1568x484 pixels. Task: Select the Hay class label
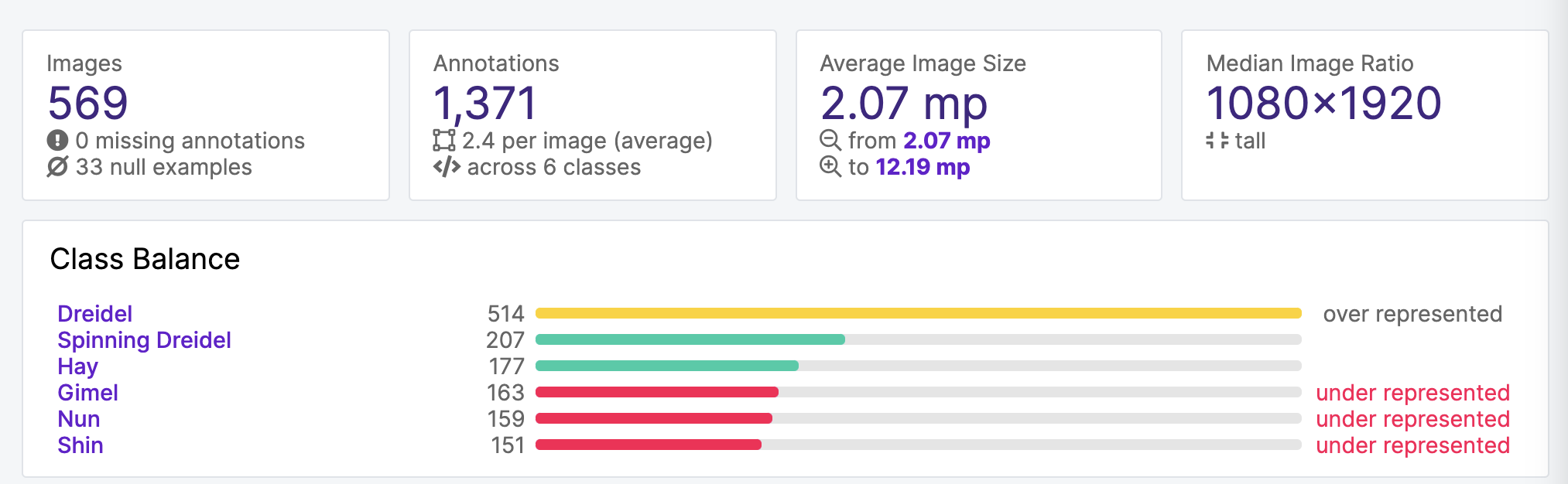tap(77, 366)
